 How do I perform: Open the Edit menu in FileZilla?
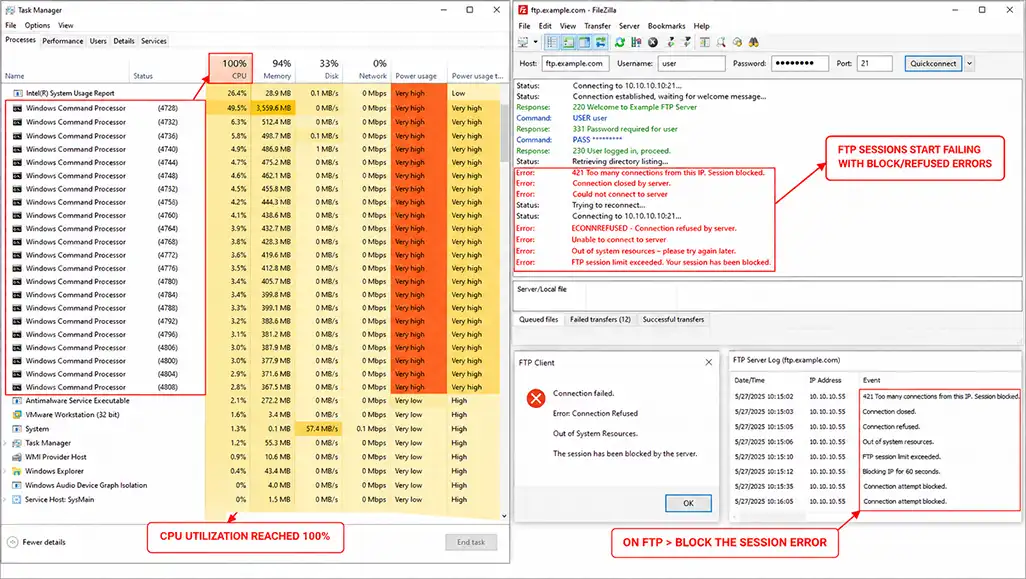point(545,26)
